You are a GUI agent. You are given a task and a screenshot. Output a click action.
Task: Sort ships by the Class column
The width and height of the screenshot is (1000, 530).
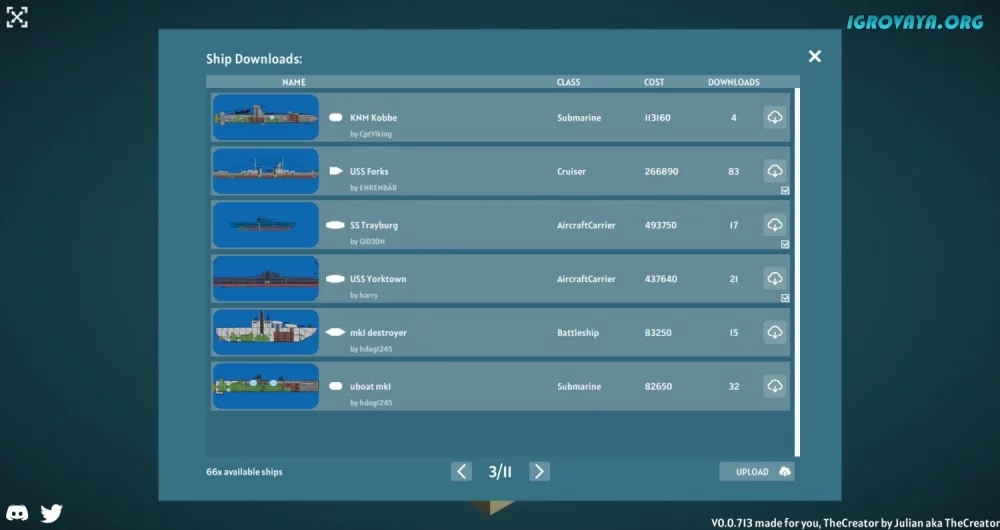point(568,82)
